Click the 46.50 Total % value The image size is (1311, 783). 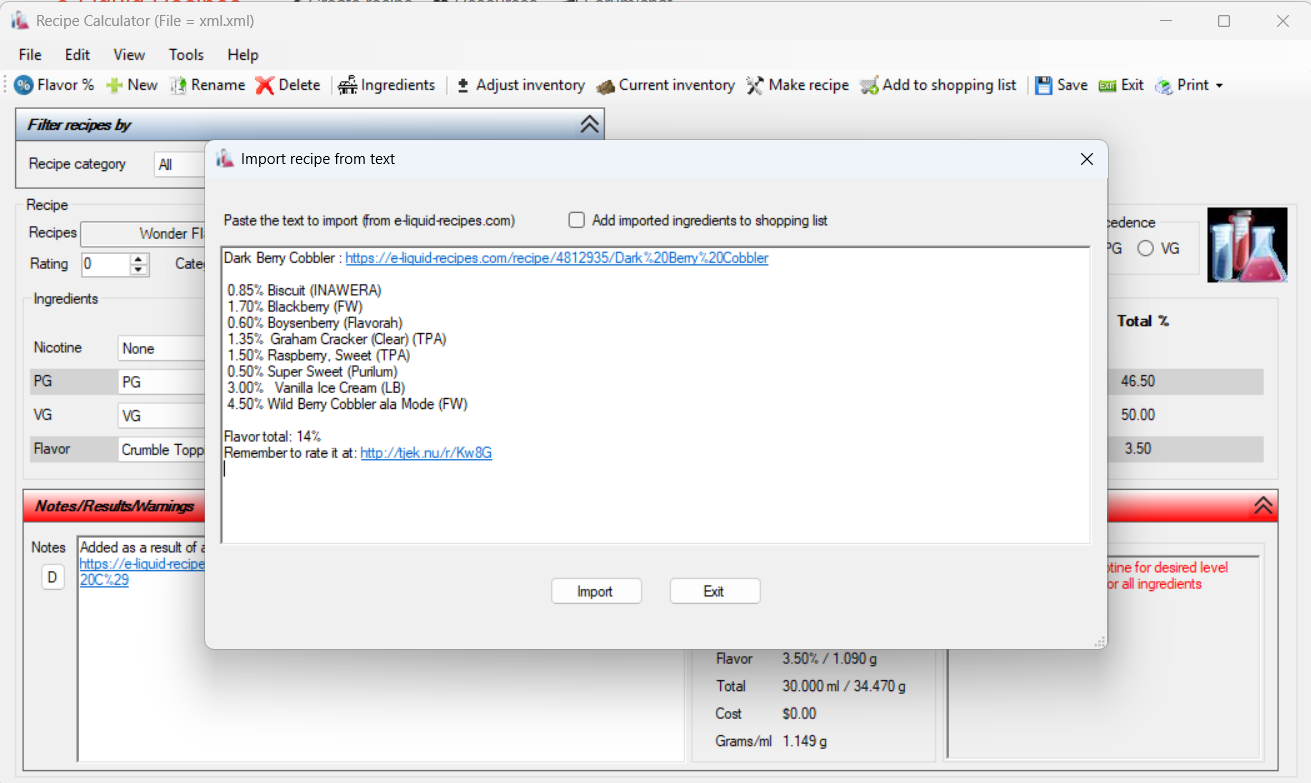pos(1138,381)
